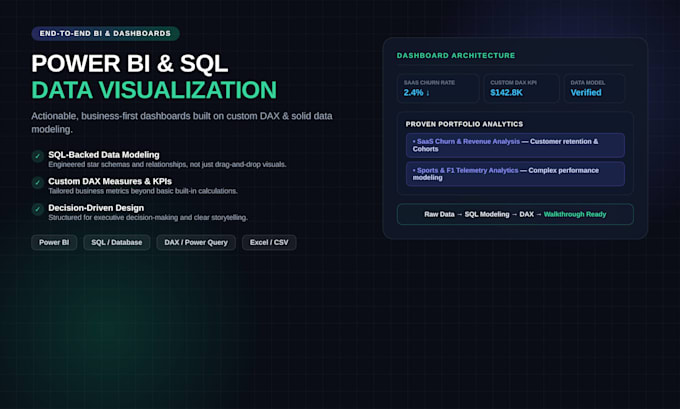Click text 'Tailored business metrics beyond basic'
This screenshot has height=409, width=680.
point(112,191)
